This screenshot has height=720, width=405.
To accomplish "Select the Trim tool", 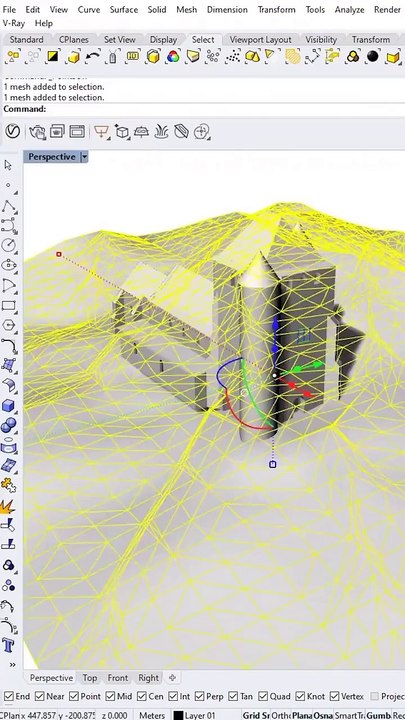I will pos(8,525).
